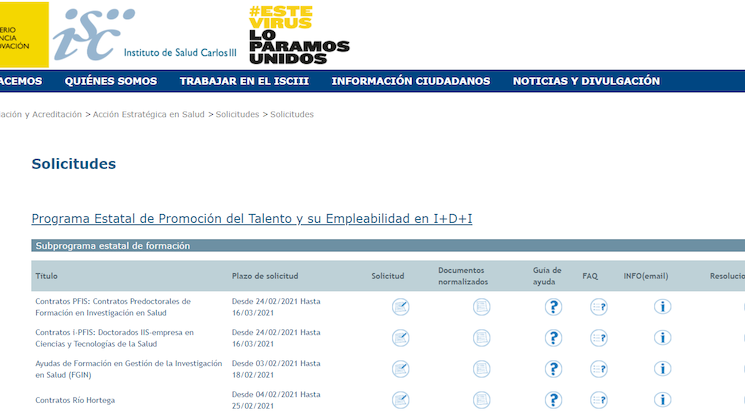Open the Solicitud icon for Contratos i-PFIS
Viewport: 745px width, 419px height.
coord(401,338)
